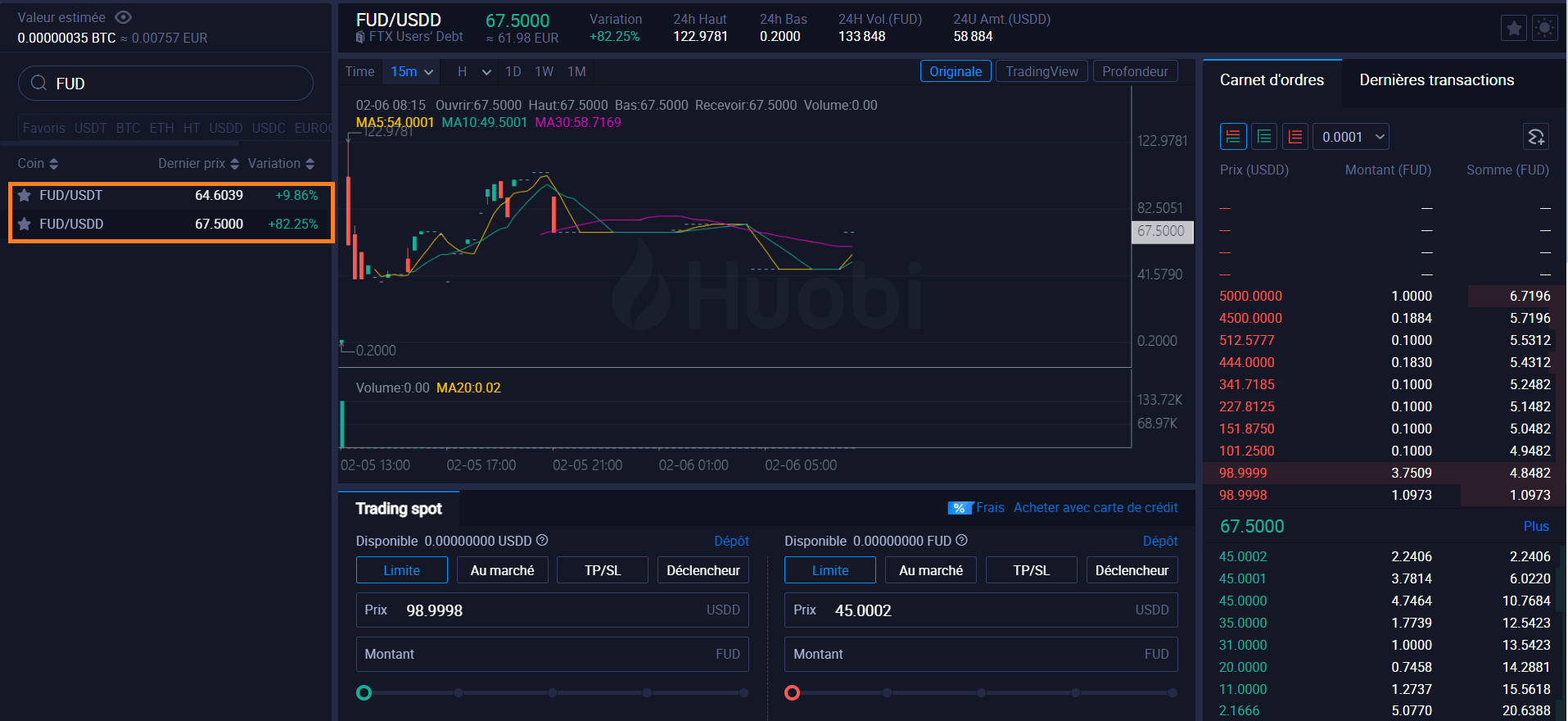Screen dimensions: 1568x721
Task: Select Limite order type on sell side
Action: (830, 570)
